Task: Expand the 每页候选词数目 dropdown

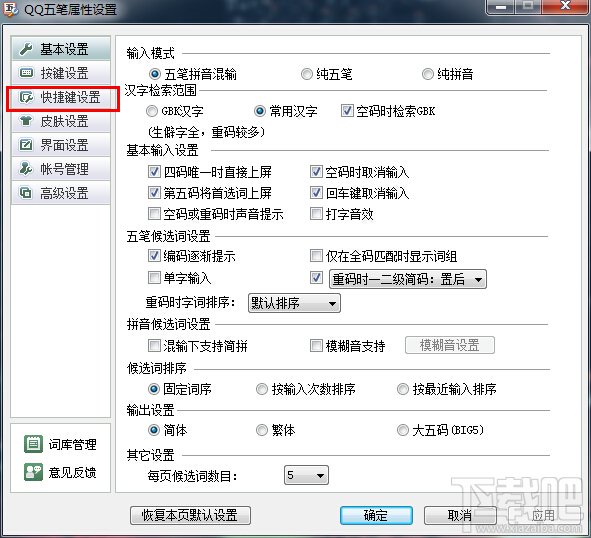Action: 306,475
